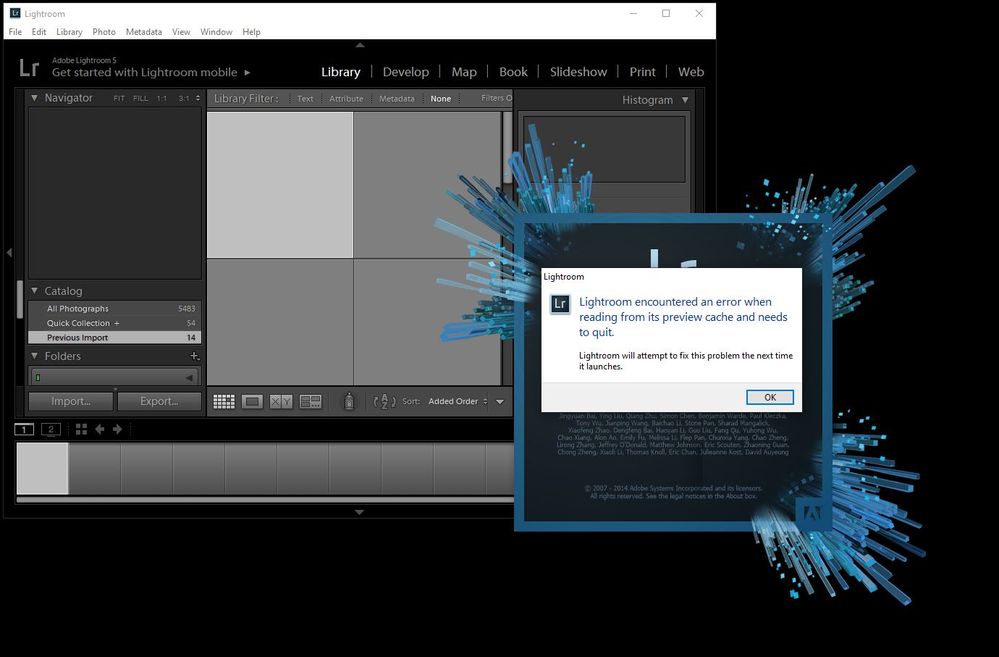Hide filmstrip bottom arrow
The height and width of the screenshot is (657, 999).
[359, 512]
